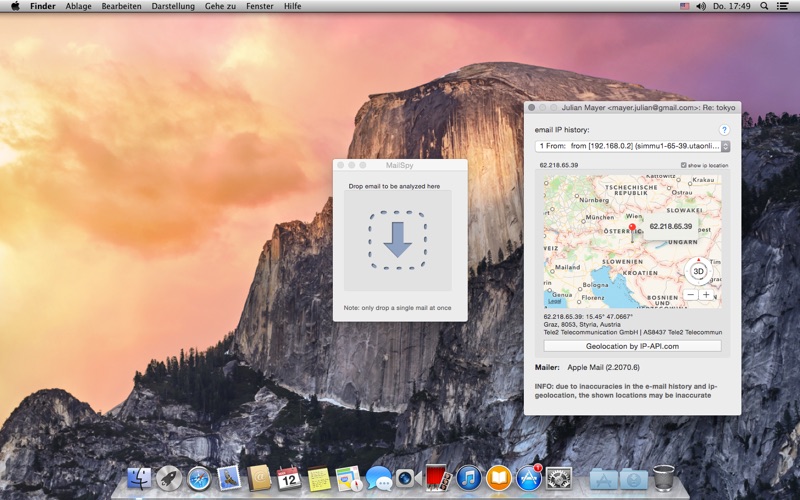Open the App Store Dock icon
800x500 pixels.
529,479
